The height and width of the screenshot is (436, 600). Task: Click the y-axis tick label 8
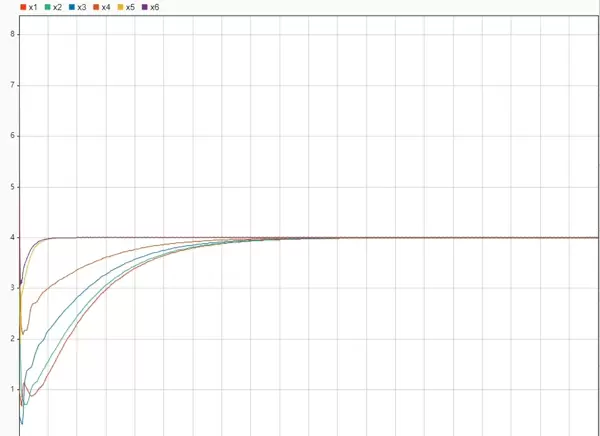pos(13,34)
